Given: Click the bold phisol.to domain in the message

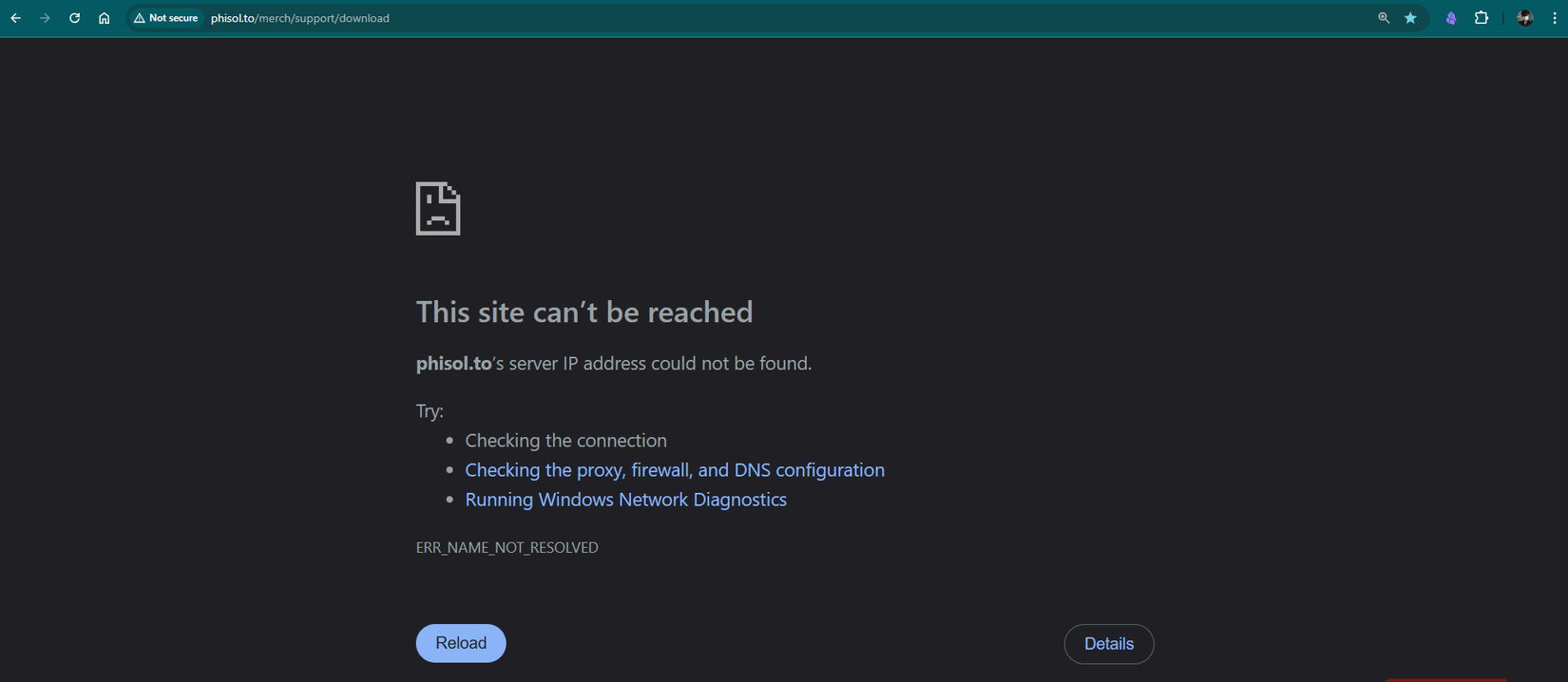Looking at the screenshot, I should [454, 364].
